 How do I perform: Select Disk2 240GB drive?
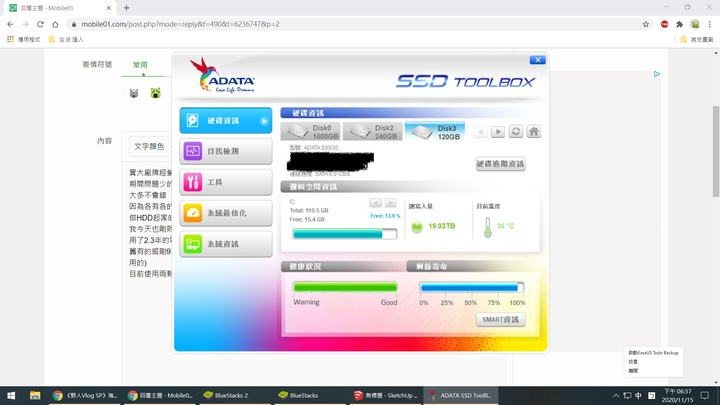pos(373,132)
